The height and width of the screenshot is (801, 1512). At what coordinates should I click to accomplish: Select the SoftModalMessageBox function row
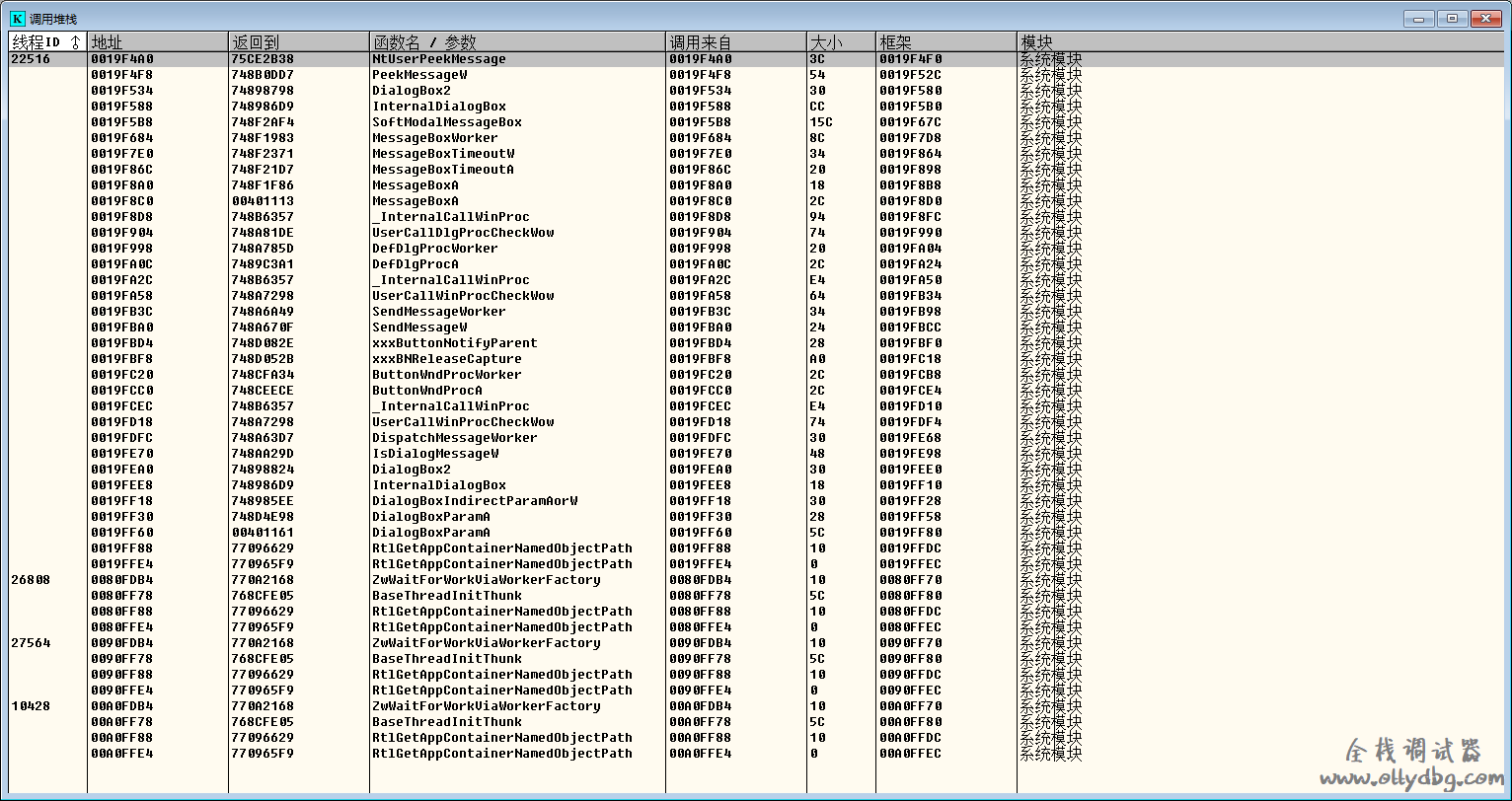(x=447, y=122)
